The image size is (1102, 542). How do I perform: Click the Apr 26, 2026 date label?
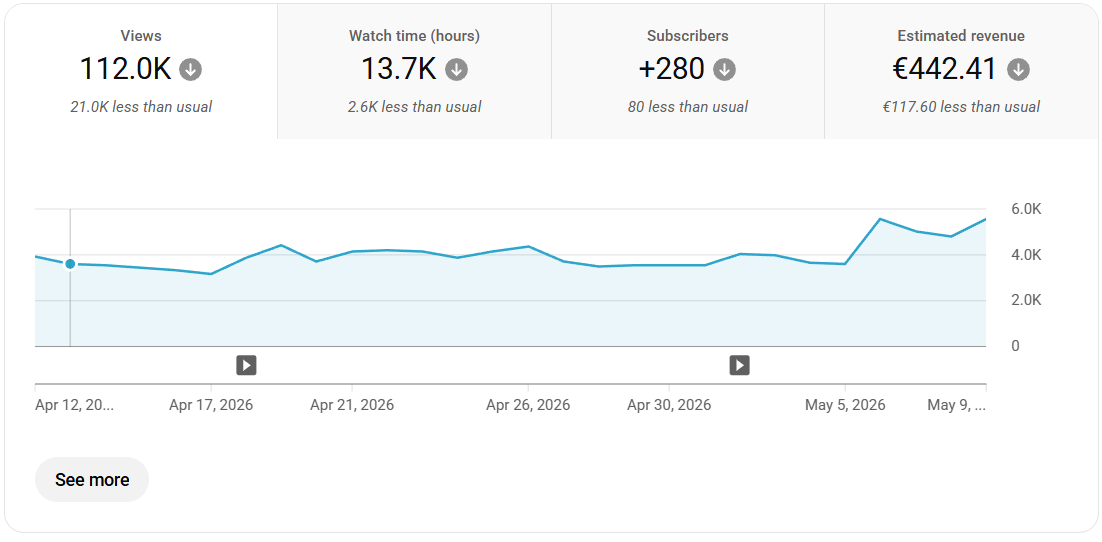[528, 406]
